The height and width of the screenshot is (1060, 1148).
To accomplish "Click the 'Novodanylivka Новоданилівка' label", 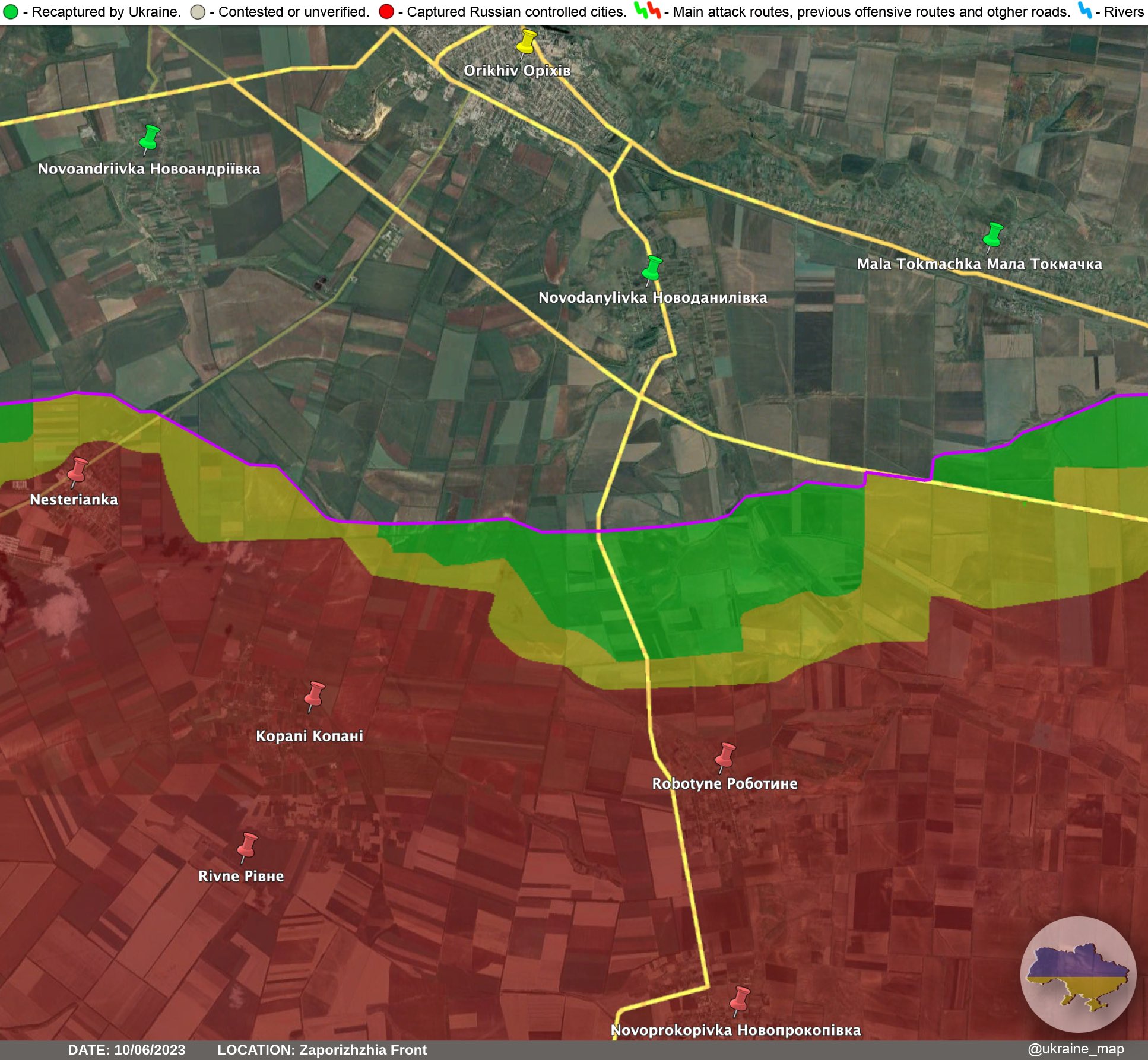I will [x=653, y=297].
